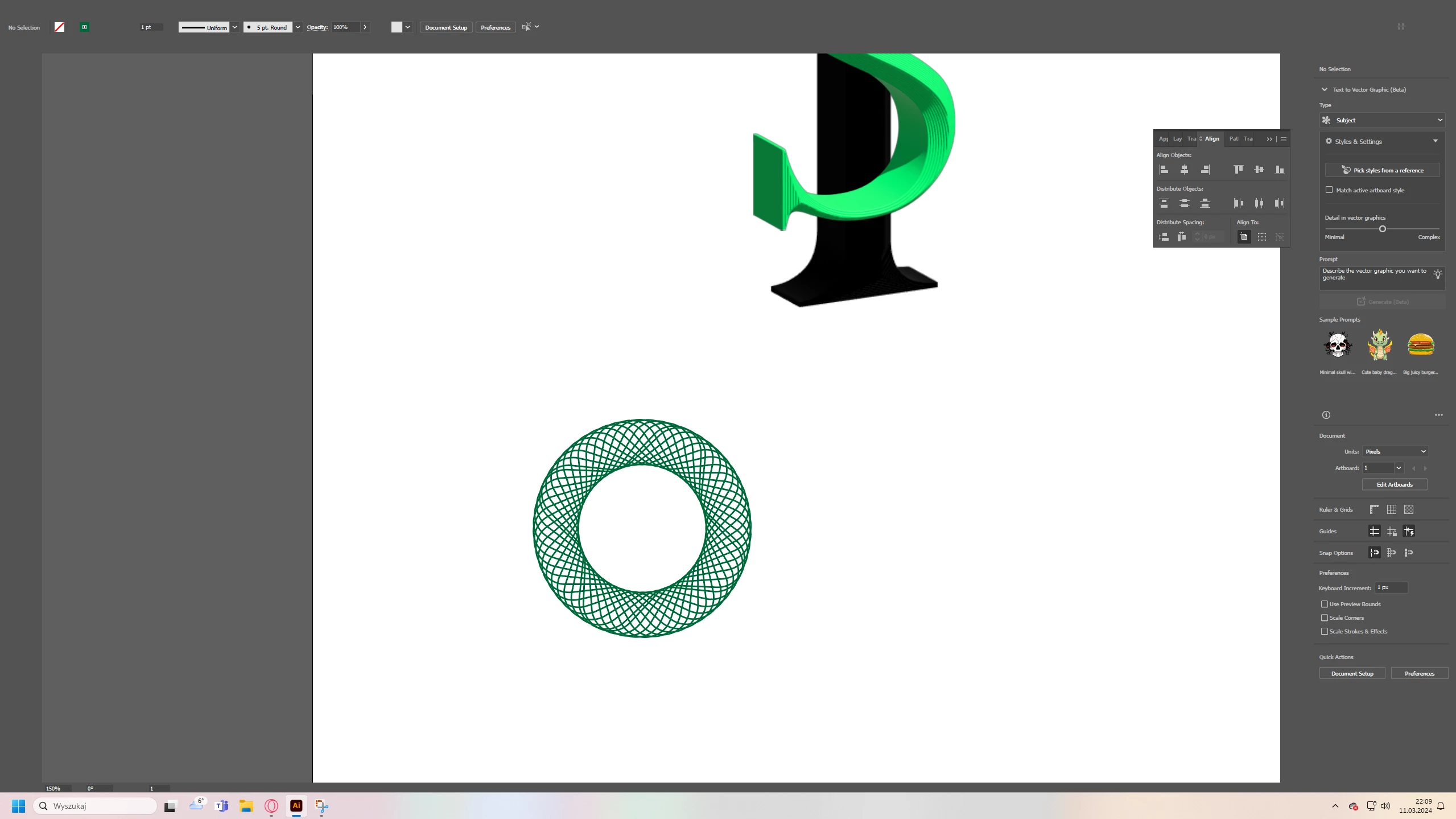Open the Units Pixels dropdown
This screenshot has width=1456, height=819.
coord(1395,451)
